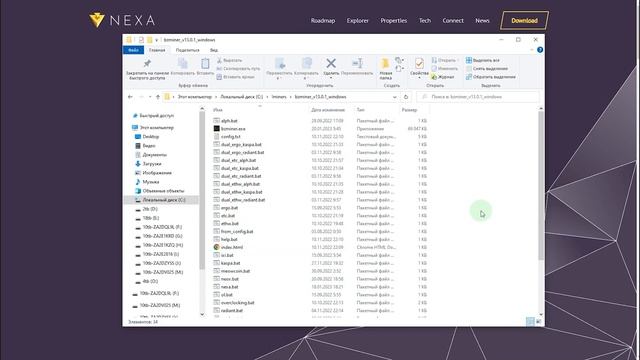Select the meowcoin.bat file

pos(235,271)
